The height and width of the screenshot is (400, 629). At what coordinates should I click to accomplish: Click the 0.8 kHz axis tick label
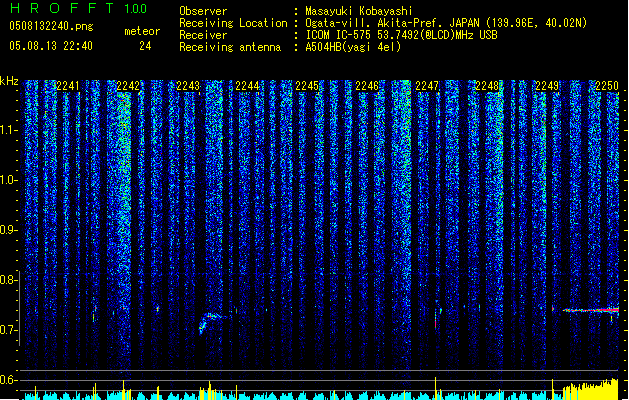click(8, 280)
